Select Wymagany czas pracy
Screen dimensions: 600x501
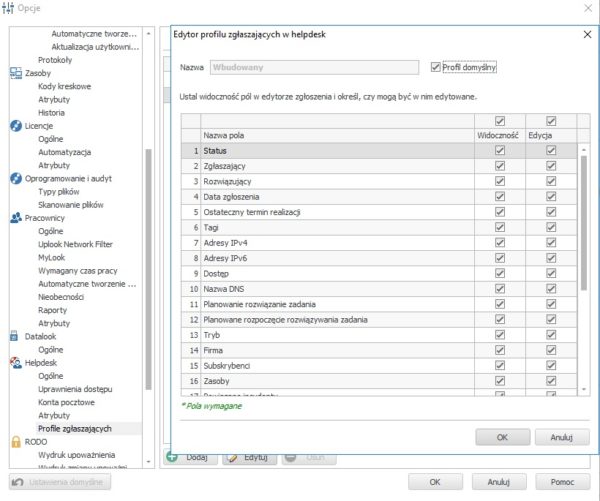coord(78,271)
